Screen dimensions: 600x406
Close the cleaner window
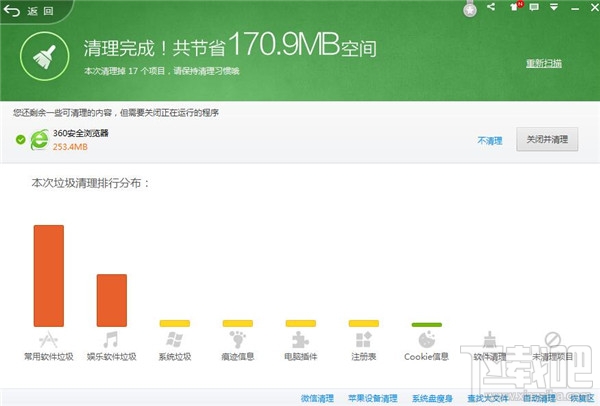click(595, 7)
